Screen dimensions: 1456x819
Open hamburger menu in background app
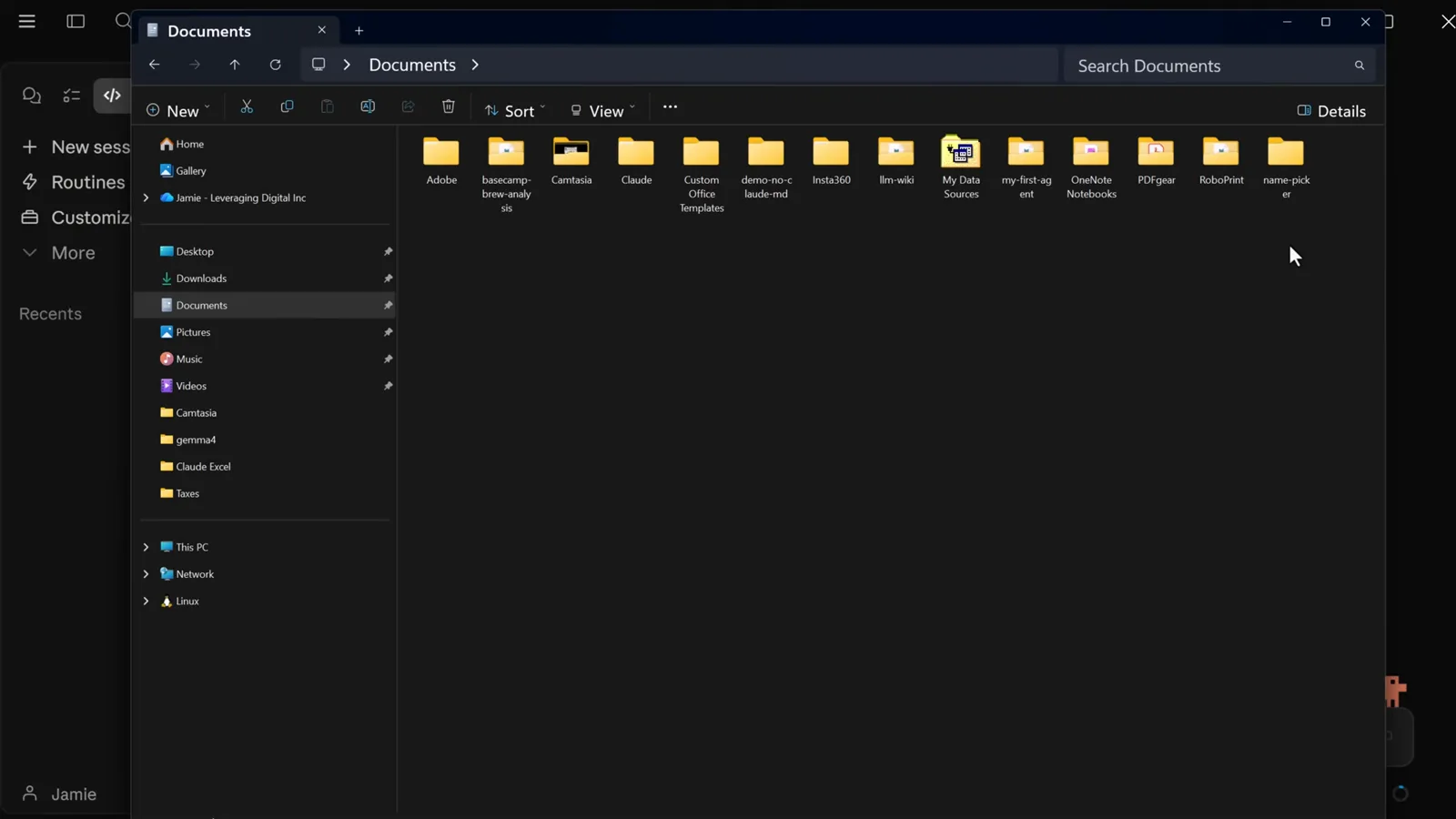click(27, 21)
